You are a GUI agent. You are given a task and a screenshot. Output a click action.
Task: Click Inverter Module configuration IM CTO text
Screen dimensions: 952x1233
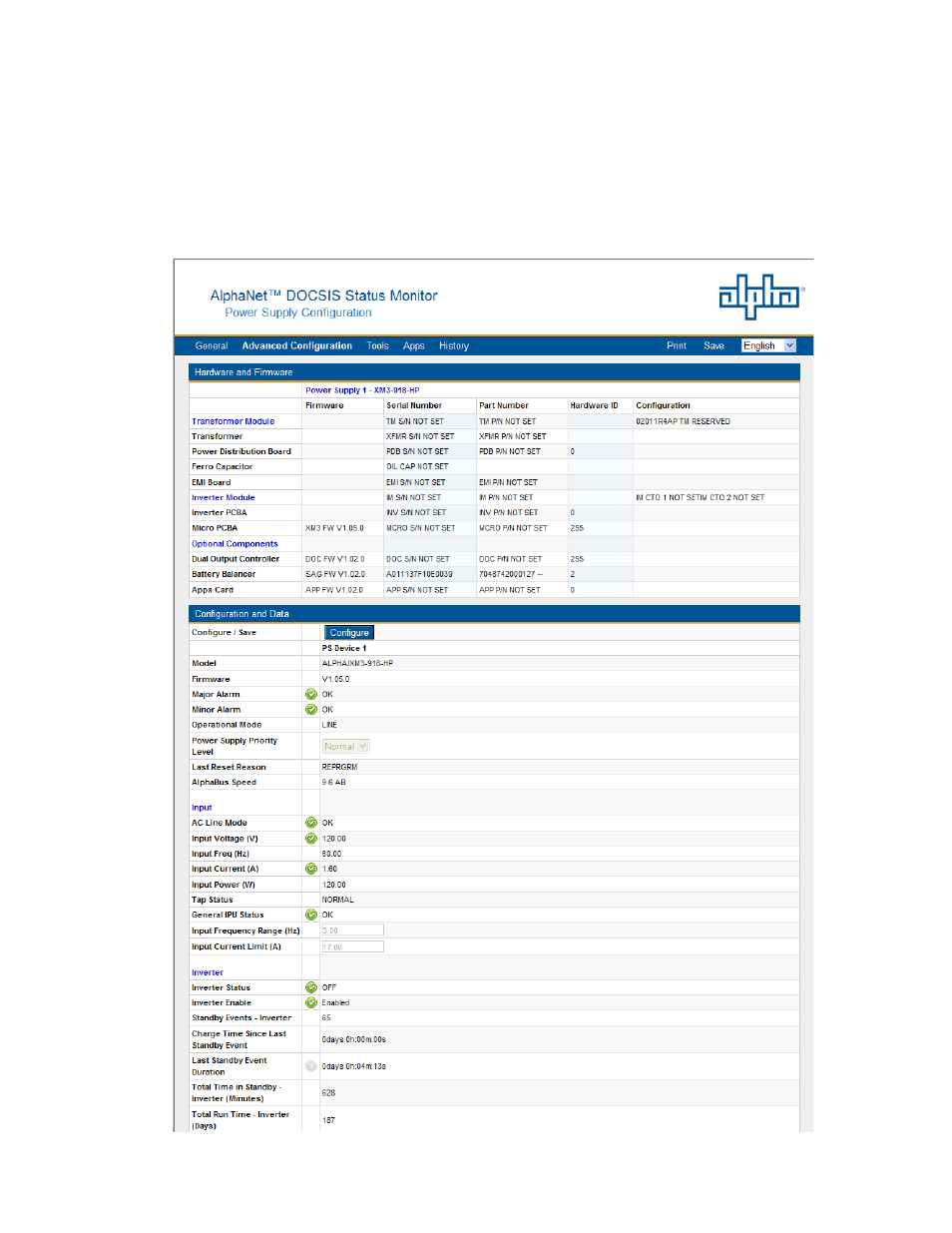pos(701,497)
